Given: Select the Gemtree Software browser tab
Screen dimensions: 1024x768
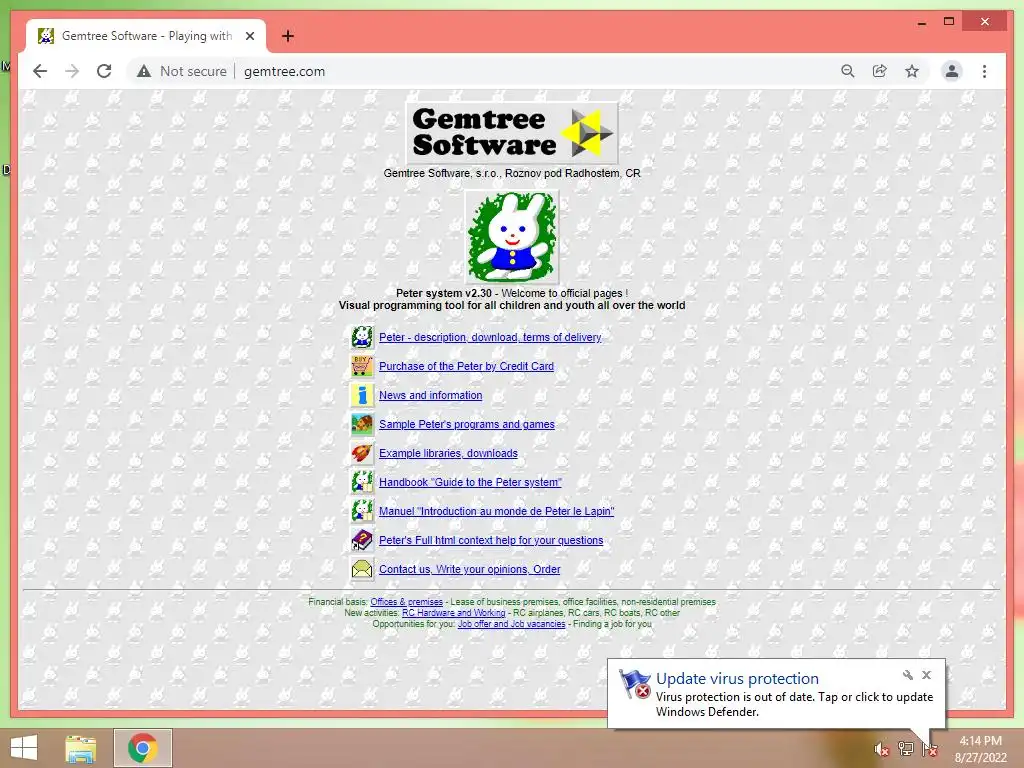Looking at the screenshot, I should point(146,36).
